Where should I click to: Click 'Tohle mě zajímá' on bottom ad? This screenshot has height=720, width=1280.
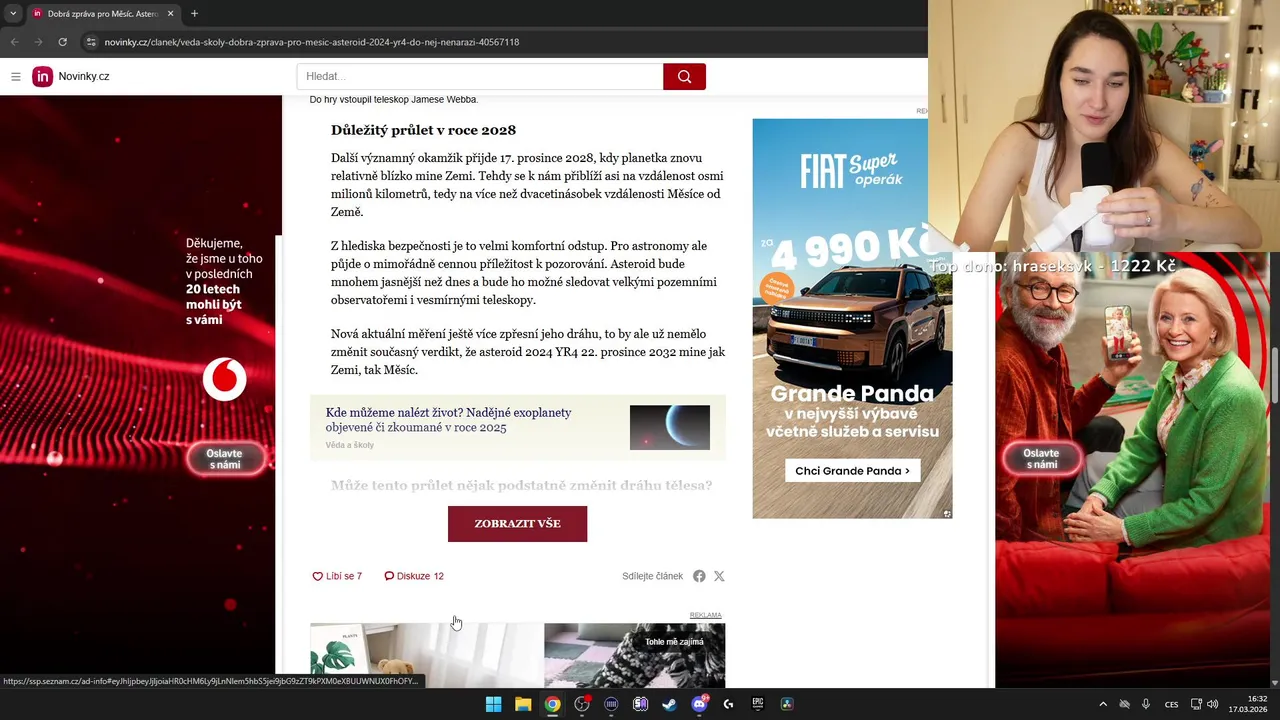(674, 642)
